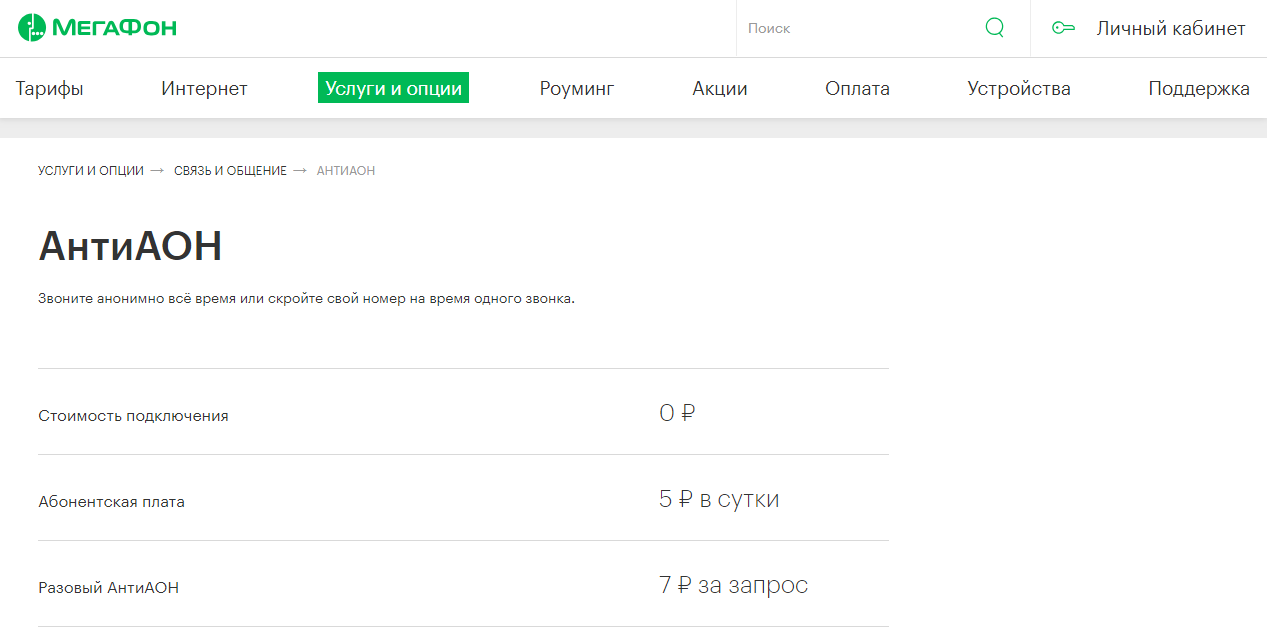Open the Тарифы menu item
This screenshot has height=632, width=1267.
point(50,89)
